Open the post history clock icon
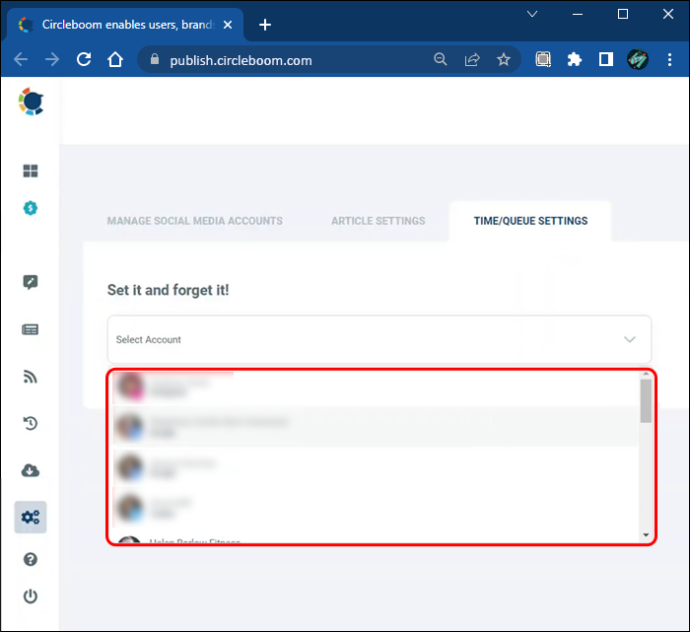Image resolution: width=690 pixels, height=632 pixels. (30, 423)
